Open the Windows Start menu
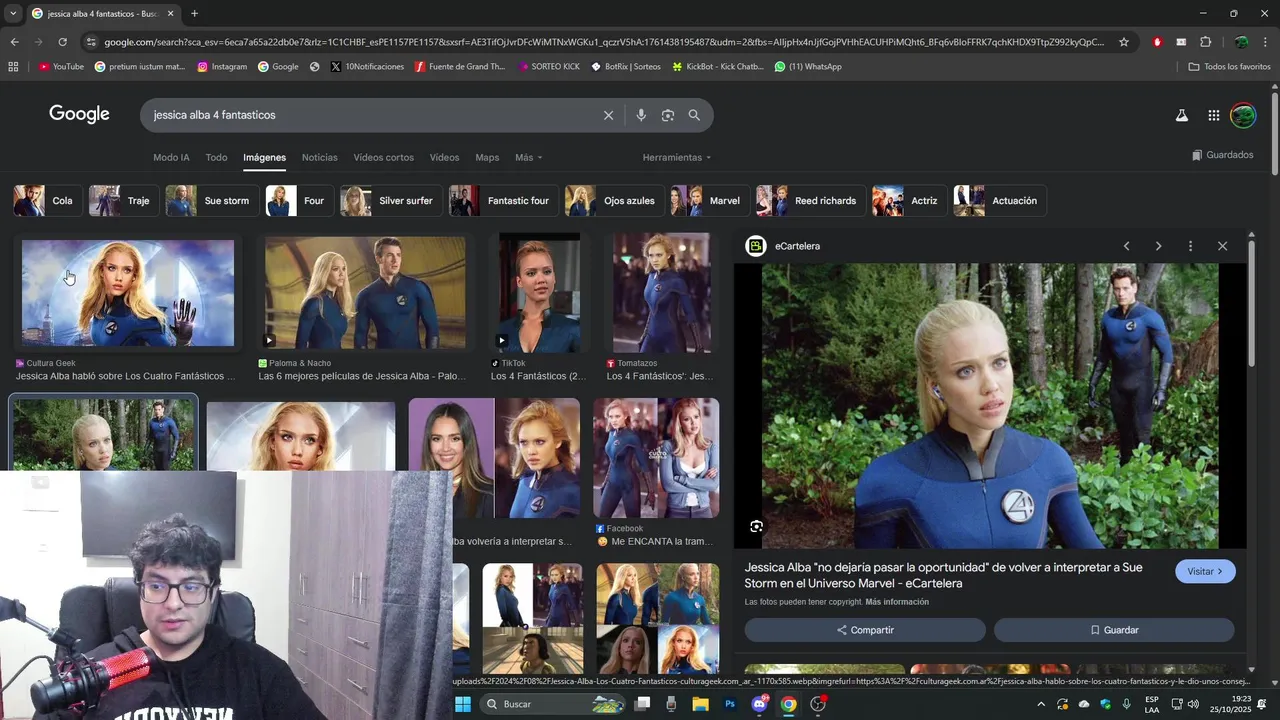The width and height of the screenshot is (1280, 720). pyautogui.click(x=463, y=704)
